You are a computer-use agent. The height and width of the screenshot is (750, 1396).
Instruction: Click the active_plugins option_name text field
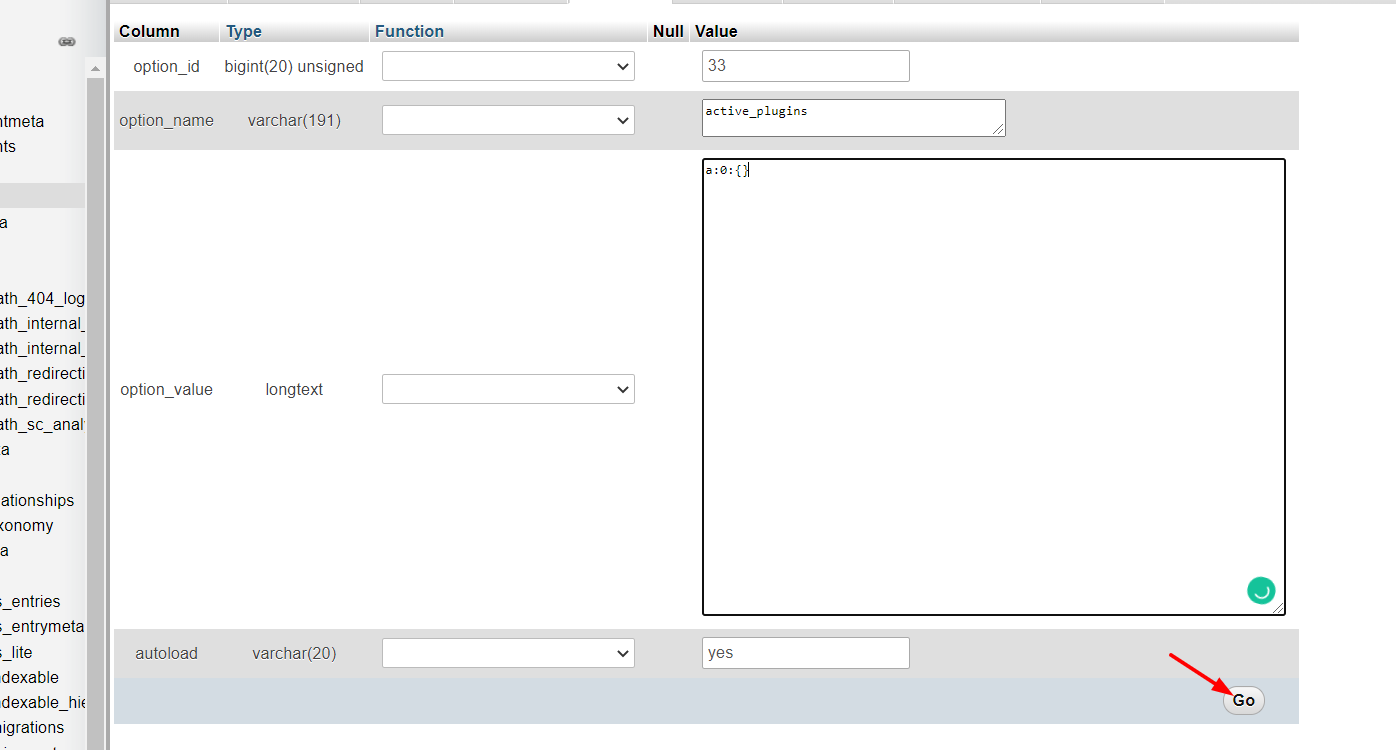coord(854,118)
